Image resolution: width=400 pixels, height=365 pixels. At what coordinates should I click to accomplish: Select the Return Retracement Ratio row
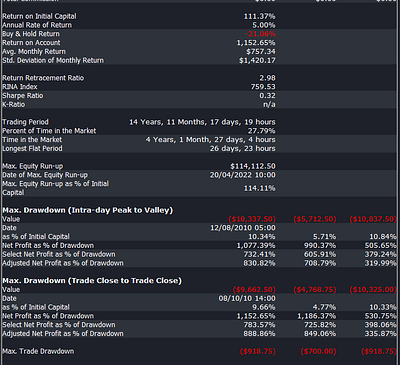pos(200,78)
